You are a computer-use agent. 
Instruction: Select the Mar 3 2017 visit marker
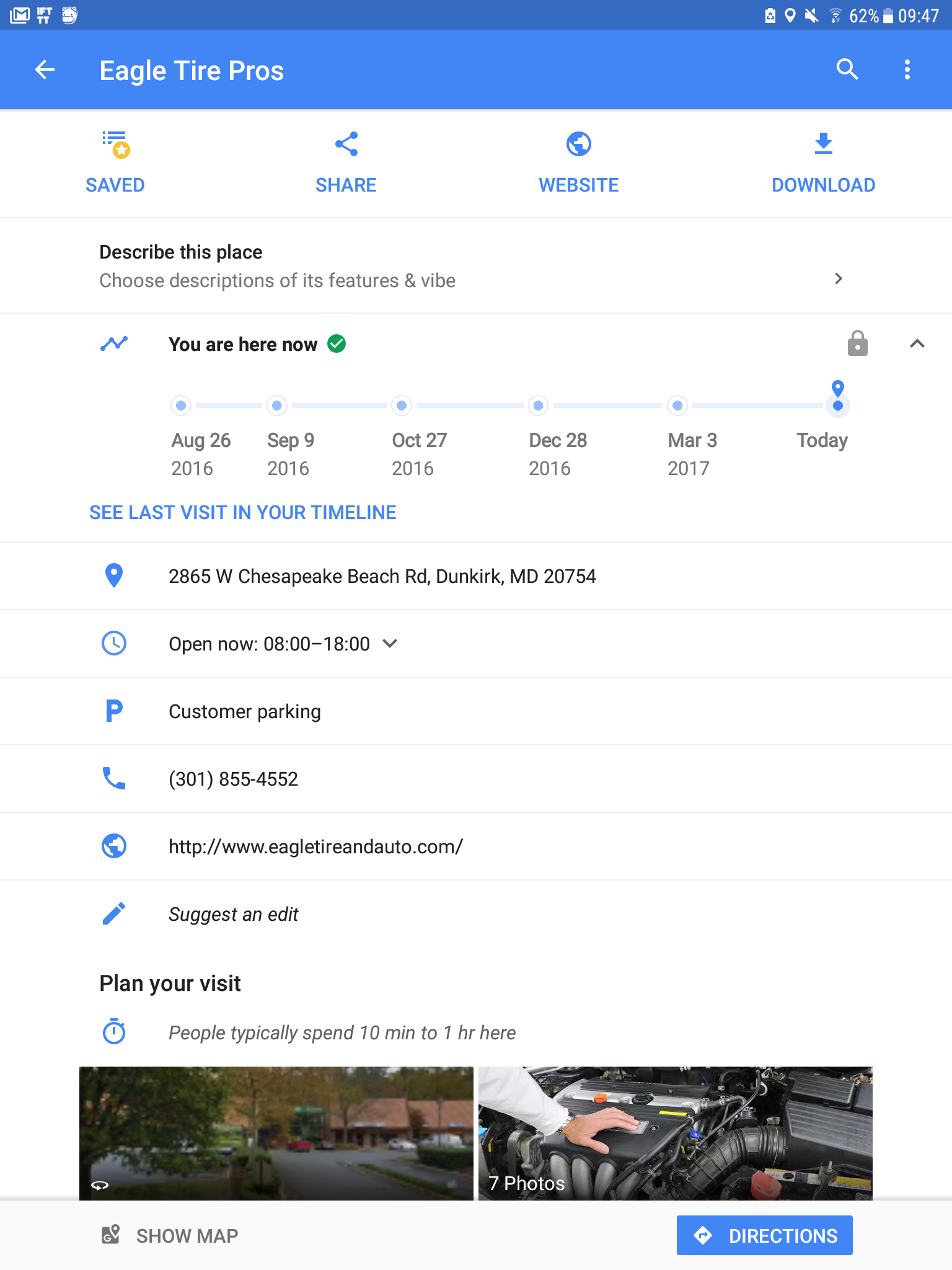pyautogui.click(x=677, y=406)
